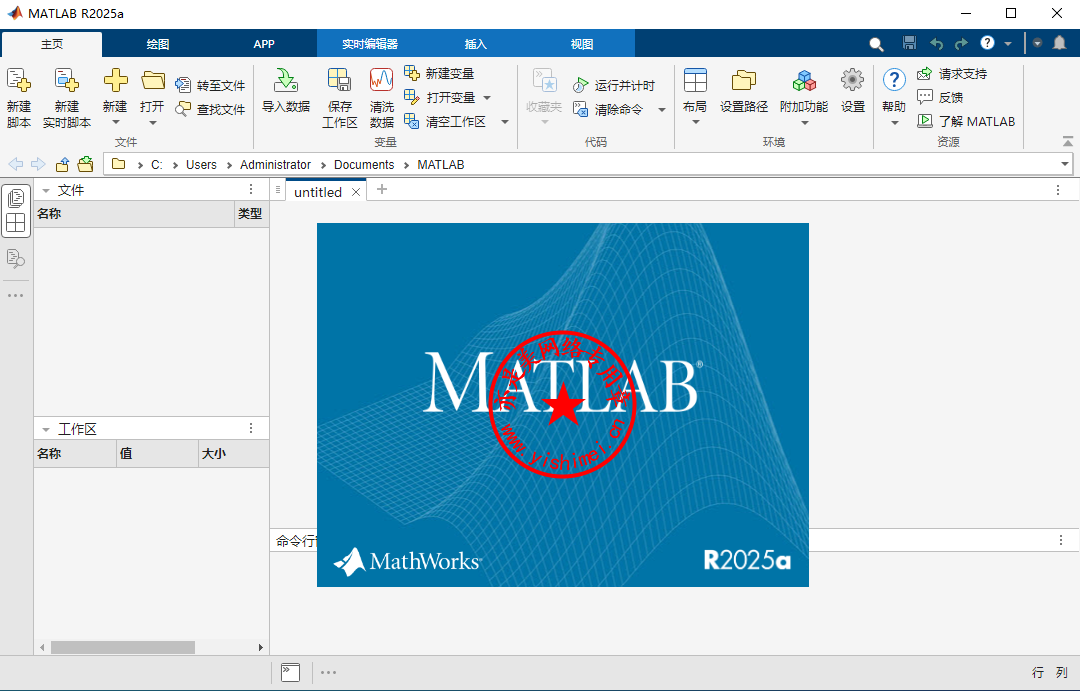Toggle the workspace panel sidebar icon
This screenshot has height=691, width=1080.
tap(15, 223)
